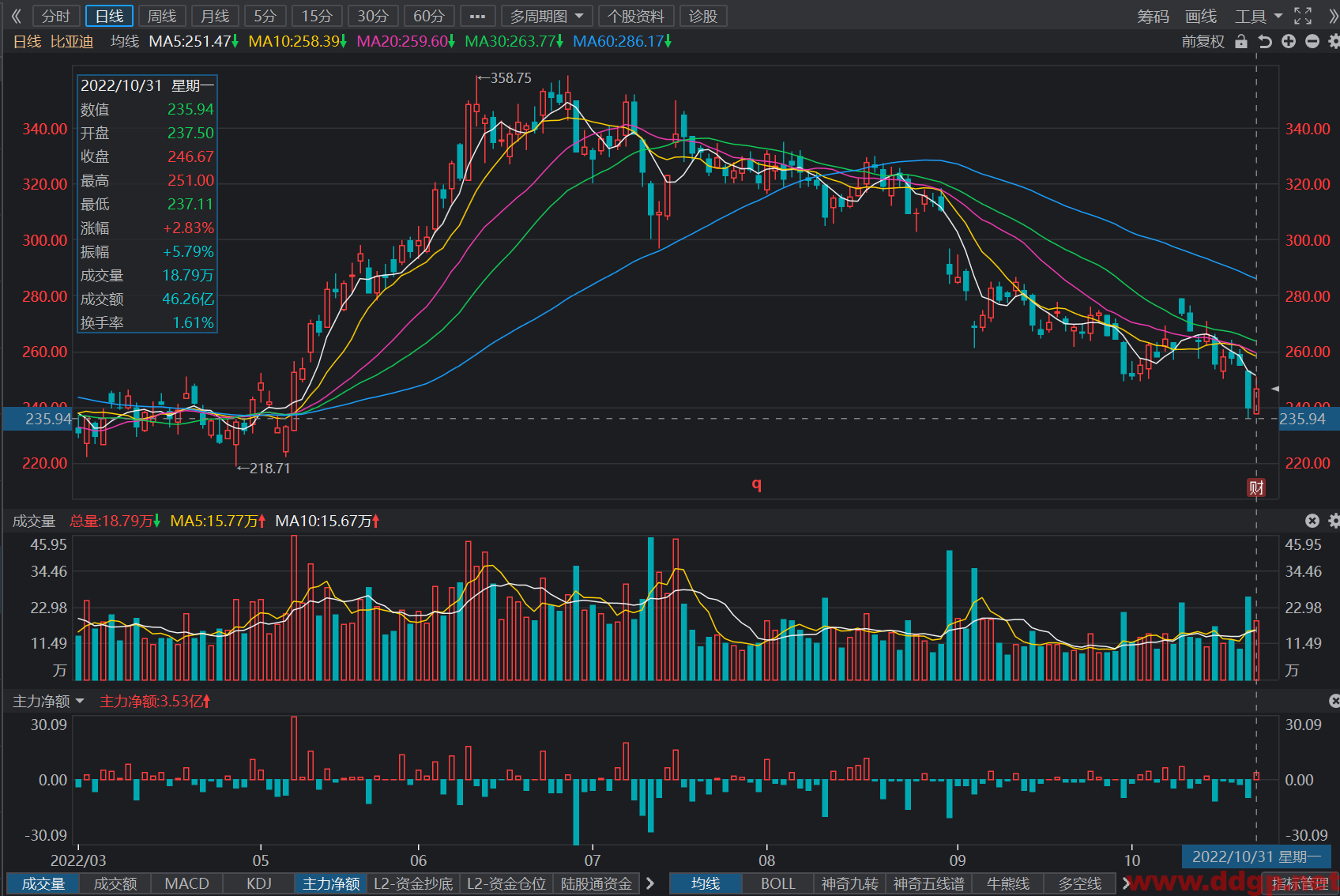Select 陆股通资金 tab
Viewport: 1340px width, 896px height.
(x=597, y=883)
